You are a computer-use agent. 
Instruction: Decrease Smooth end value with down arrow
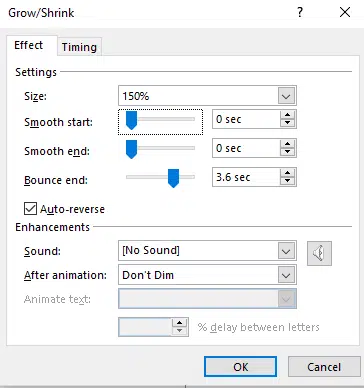[x=287, y=152]
